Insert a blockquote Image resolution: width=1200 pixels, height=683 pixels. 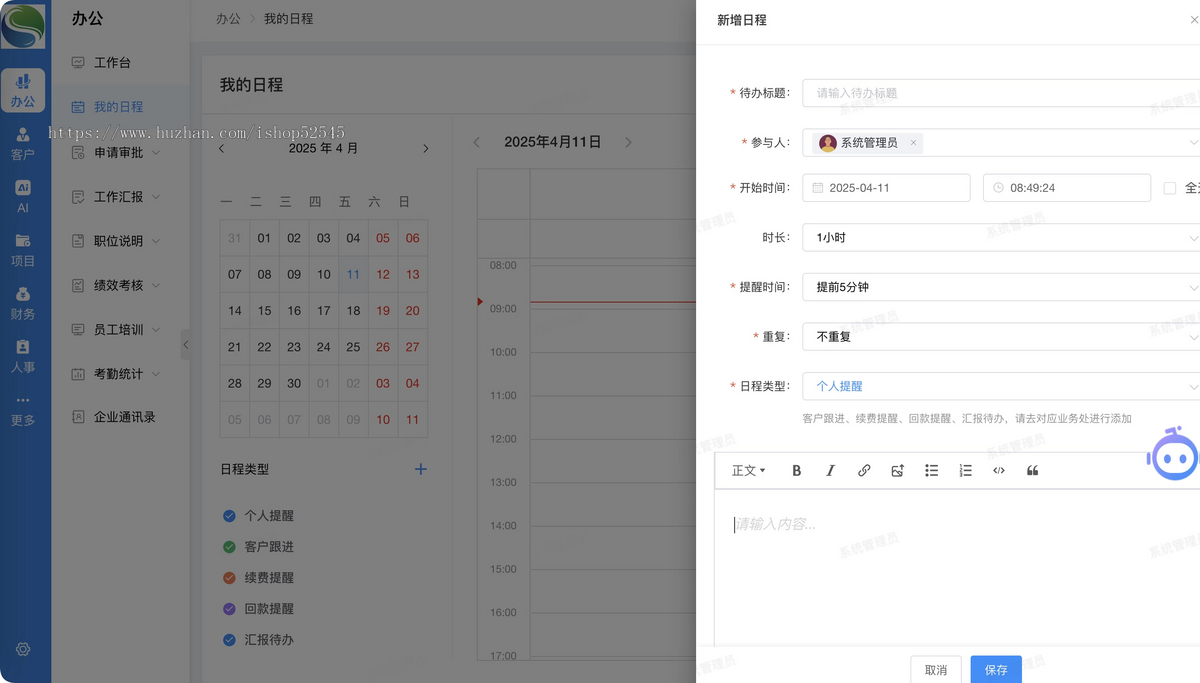pyautogui.click(x=1032, y=470)
